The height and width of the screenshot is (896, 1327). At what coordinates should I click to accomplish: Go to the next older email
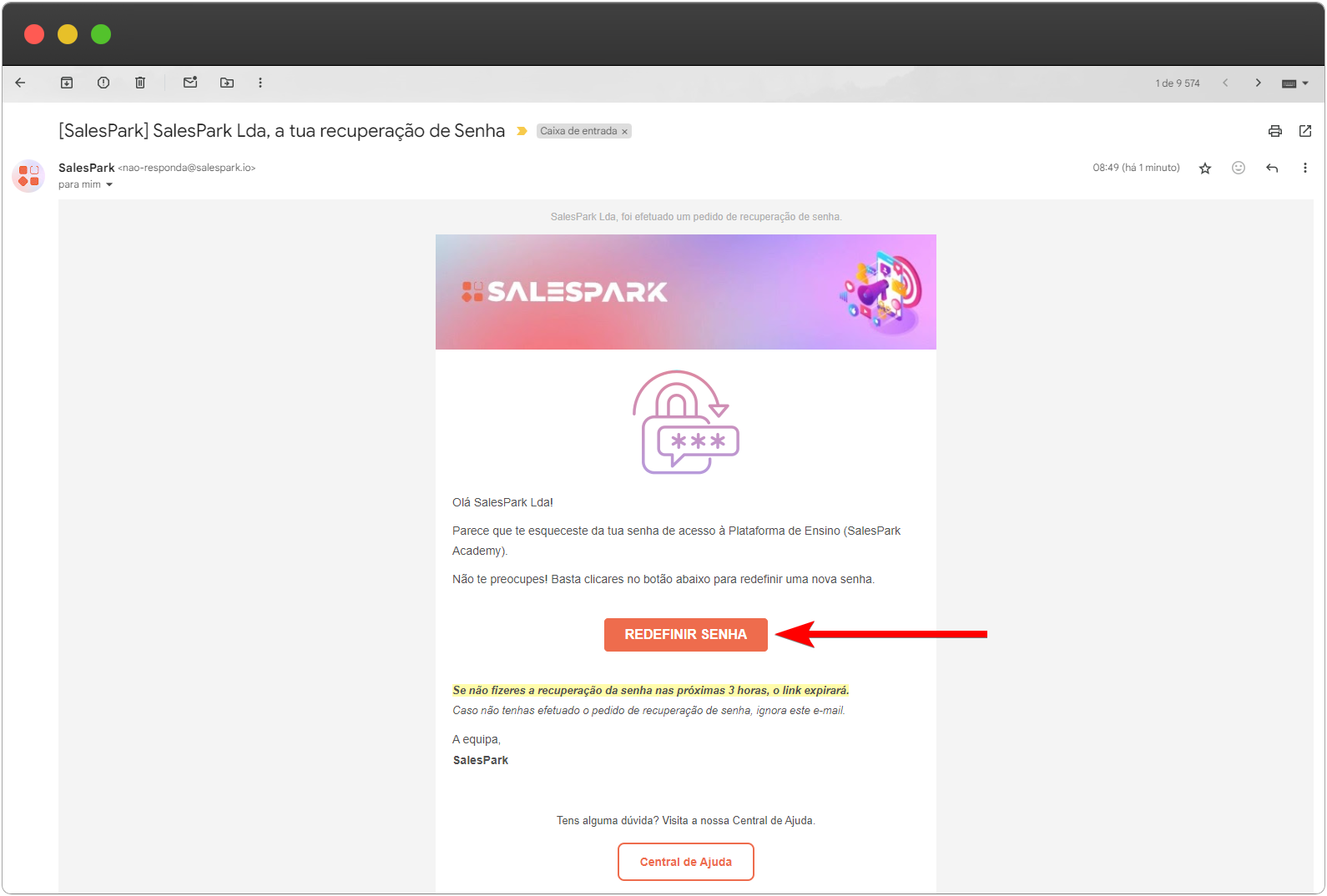(x=1259, y=83)
